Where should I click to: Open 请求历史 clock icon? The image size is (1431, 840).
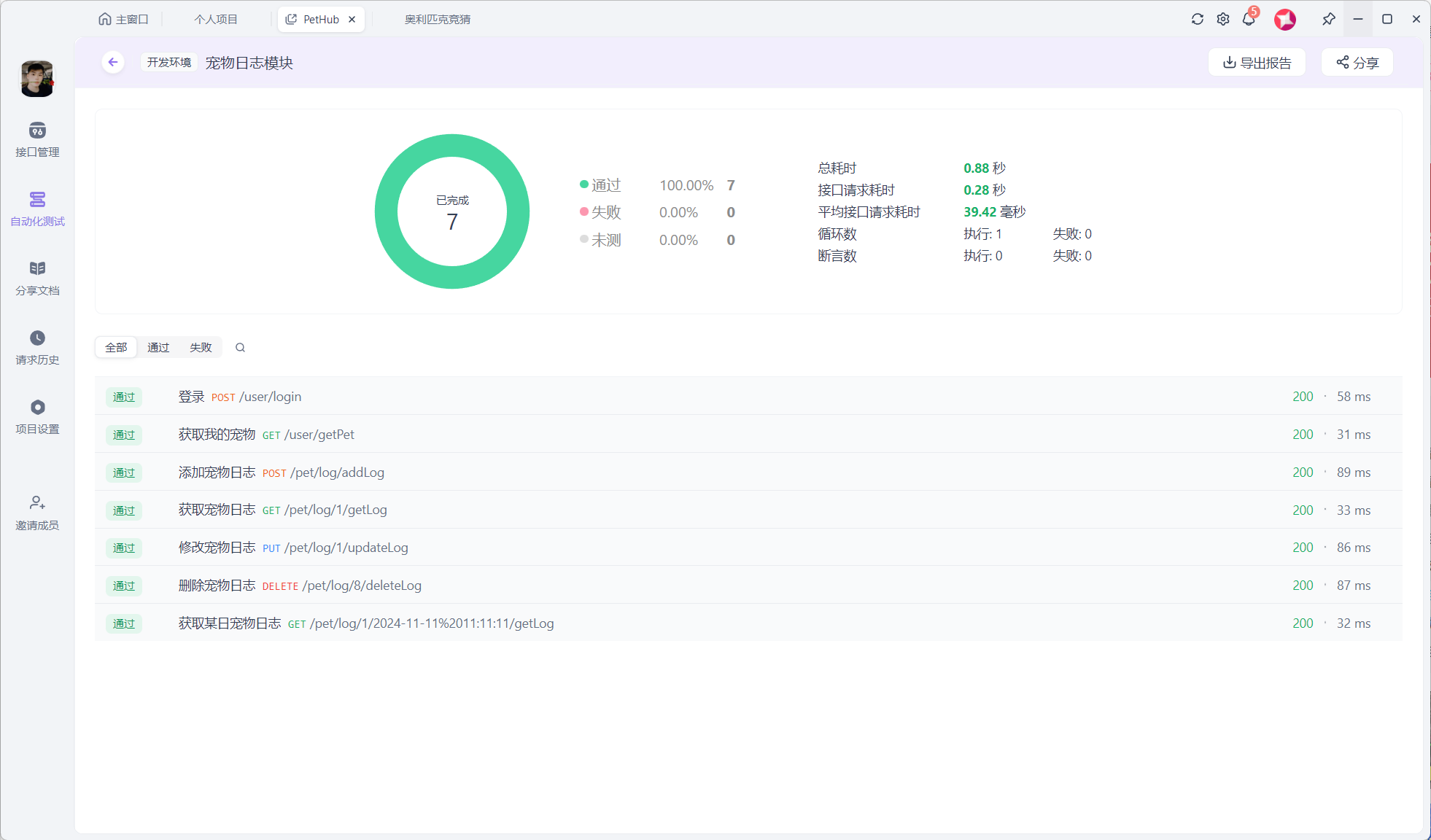coord(37,347)
